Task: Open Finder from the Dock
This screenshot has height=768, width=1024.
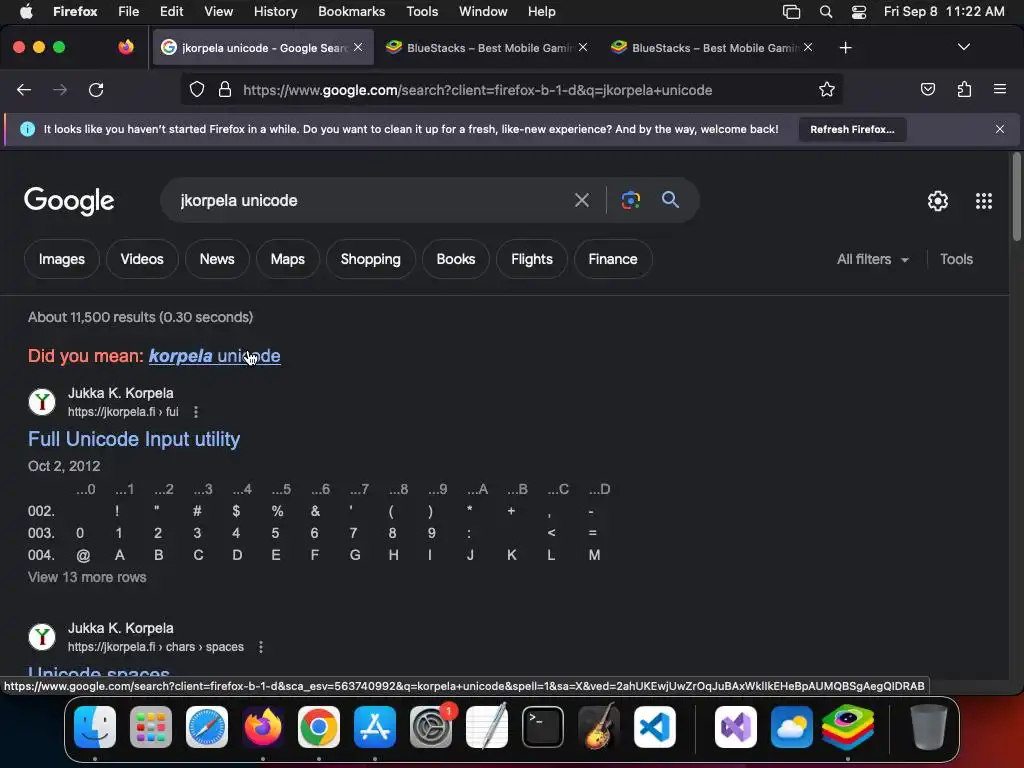Action: pyautogui.click(x=95, y=727)
